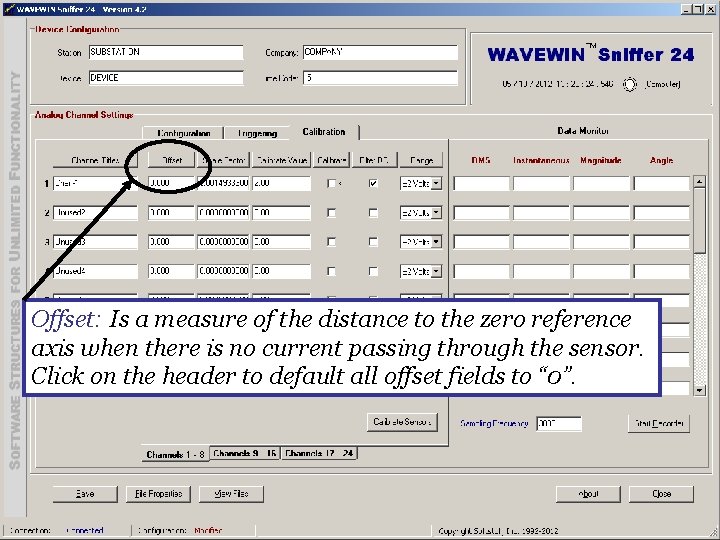
Task: Click the Unused4 Offset field
Action: tap(171, 271)
